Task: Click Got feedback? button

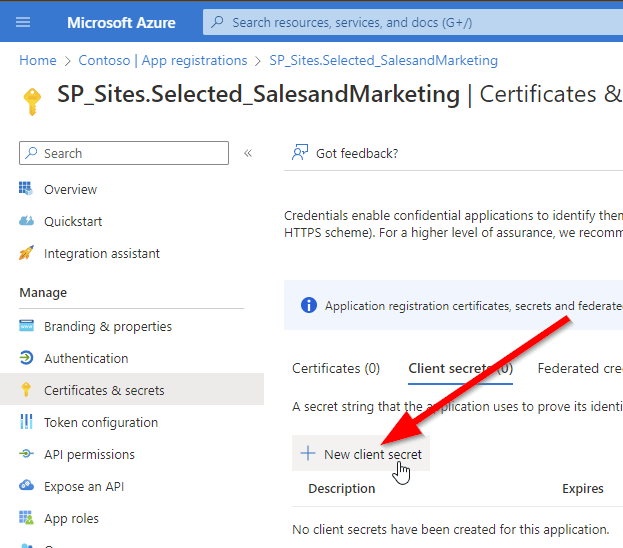Action: 345,153
